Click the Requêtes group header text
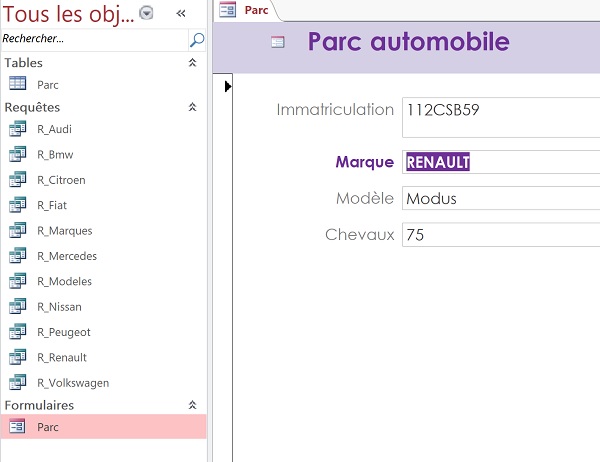 pos(32,107)
